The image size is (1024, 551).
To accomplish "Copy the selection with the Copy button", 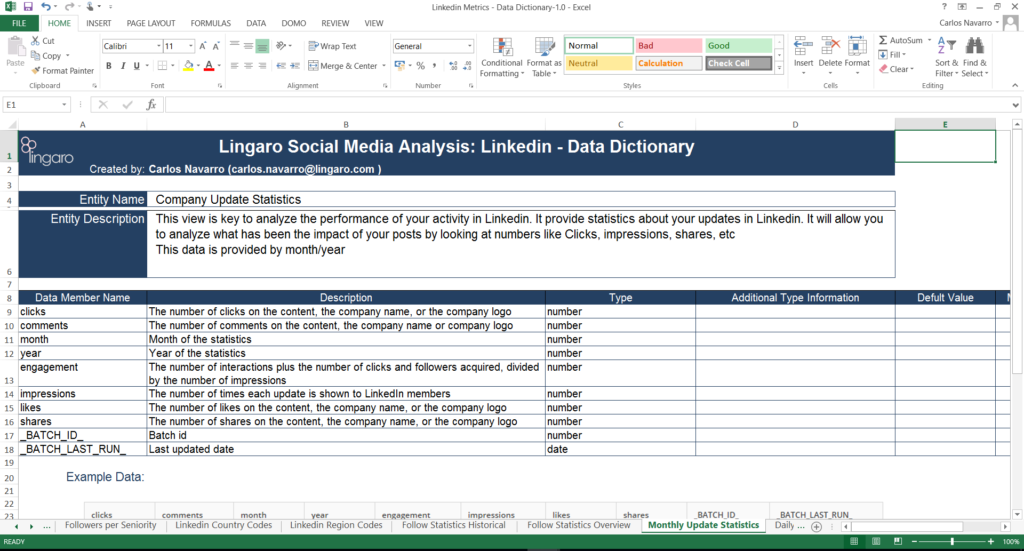I will pyautogui.click(x=46, y=55).
